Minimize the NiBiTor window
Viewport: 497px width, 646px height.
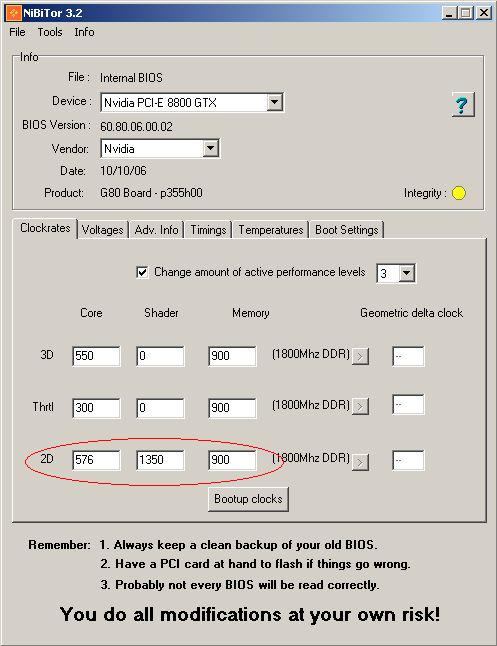[449, 13]
